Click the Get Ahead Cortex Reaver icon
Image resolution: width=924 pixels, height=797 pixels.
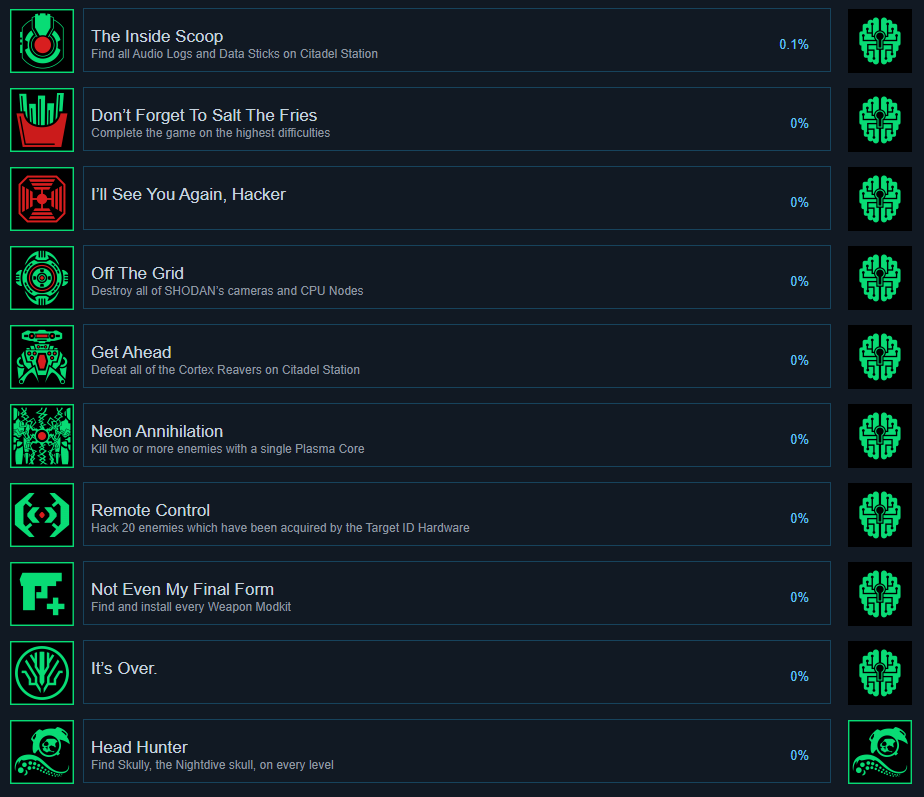(x=42, y=357)
